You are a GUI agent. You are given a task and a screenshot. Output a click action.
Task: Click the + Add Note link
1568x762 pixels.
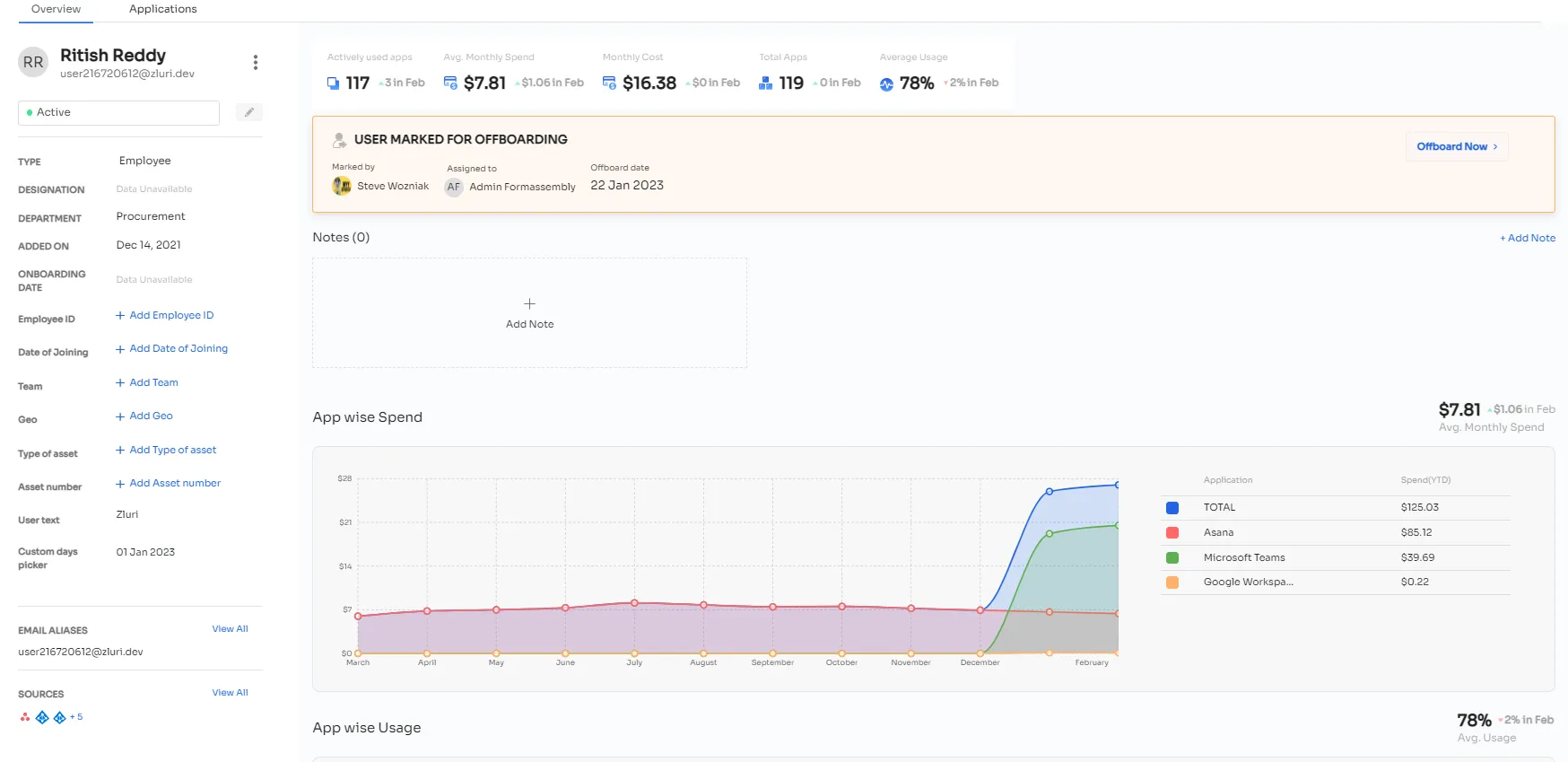(x=1528, y=238)
